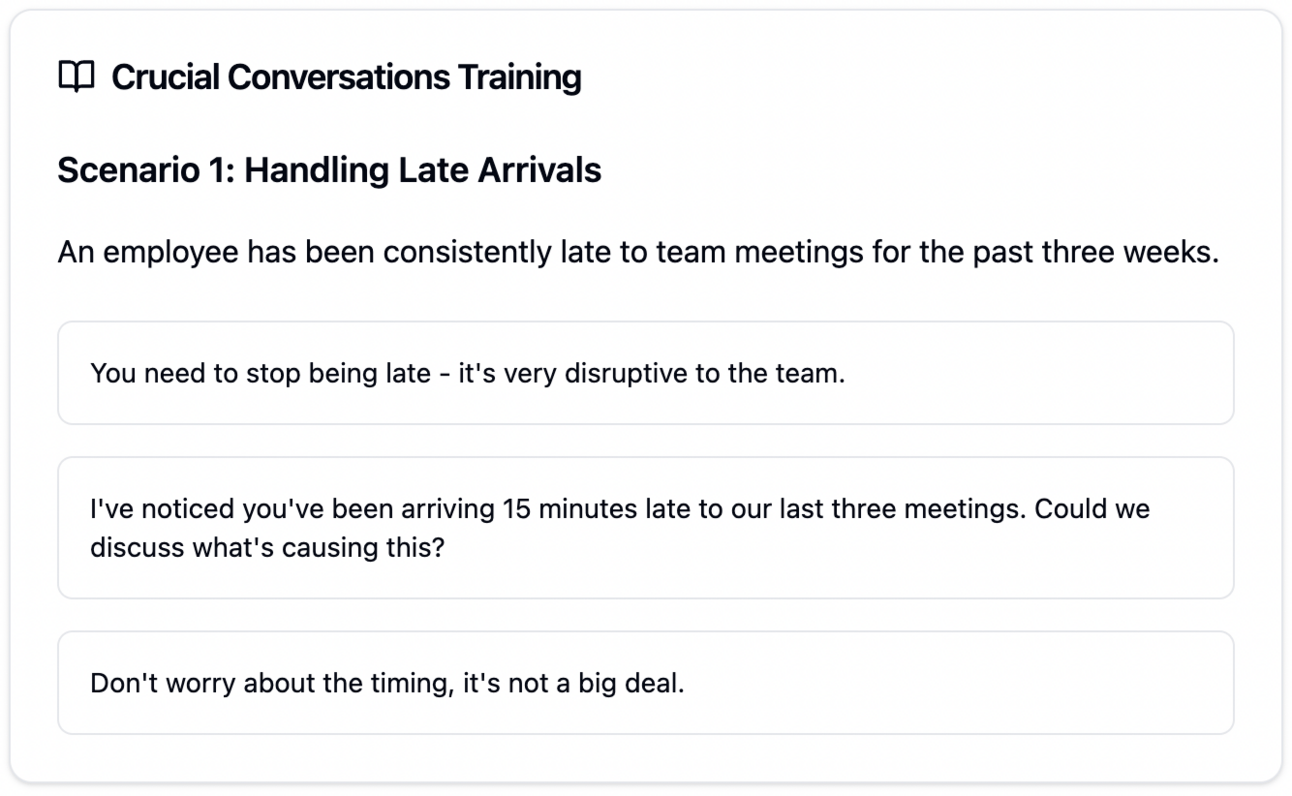Click the "Scenario 1: Handling Late Arrivals" heading
Image resolution: width=1292 pixels, height=796 pixels.
(329, 170)
